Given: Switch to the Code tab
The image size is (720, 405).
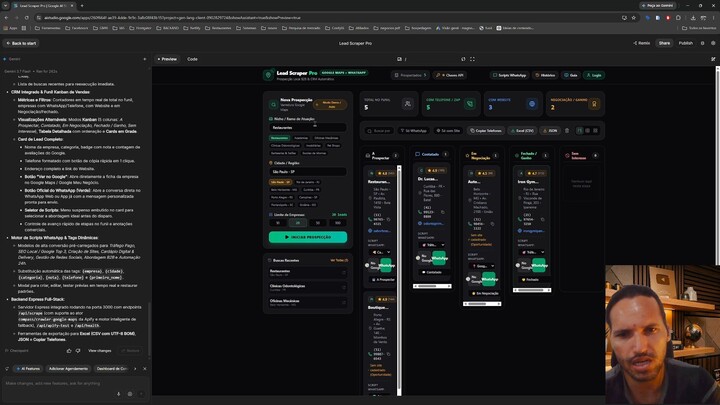Looking at the screenshot, I should pyautogui.click(x=192, y=59).
